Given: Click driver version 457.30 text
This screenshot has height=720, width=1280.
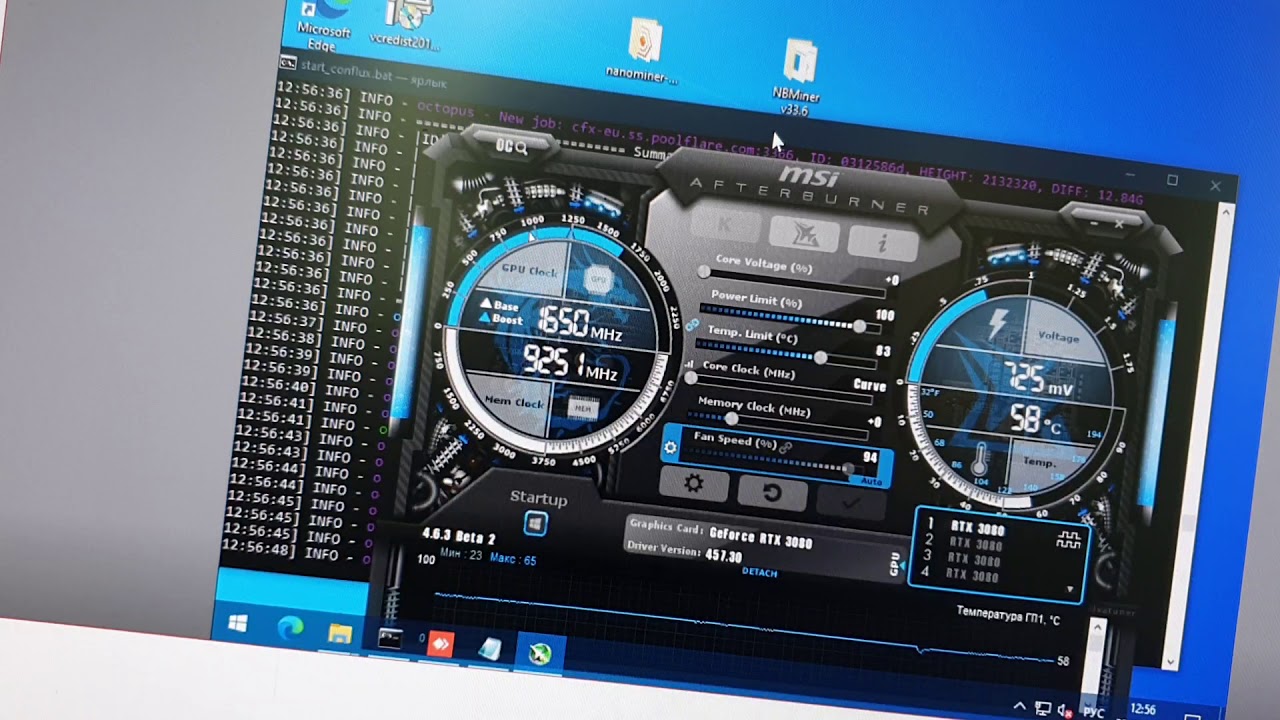Looking at the screenshot, I should pos(724,555).
